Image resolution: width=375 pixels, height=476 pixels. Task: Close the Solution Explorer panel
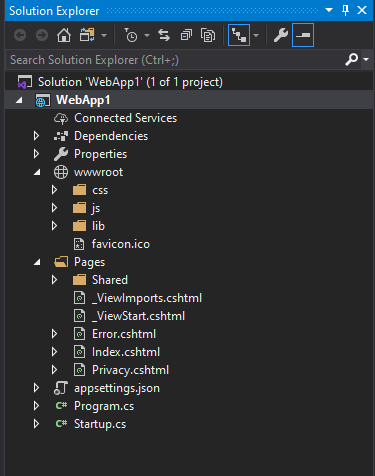click(362, 10)
